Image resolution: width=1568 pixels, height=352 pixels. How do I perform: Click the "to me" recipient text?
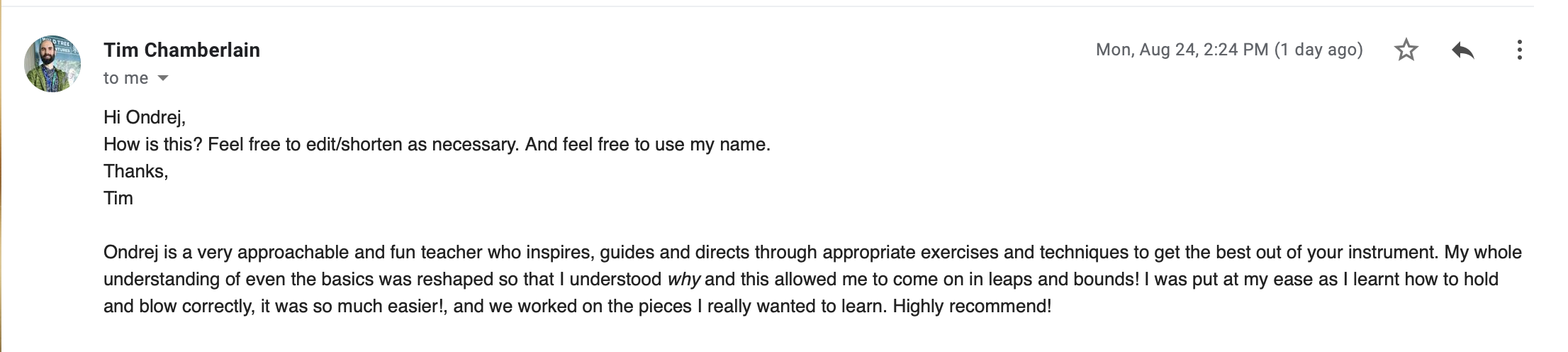[125, 78]
